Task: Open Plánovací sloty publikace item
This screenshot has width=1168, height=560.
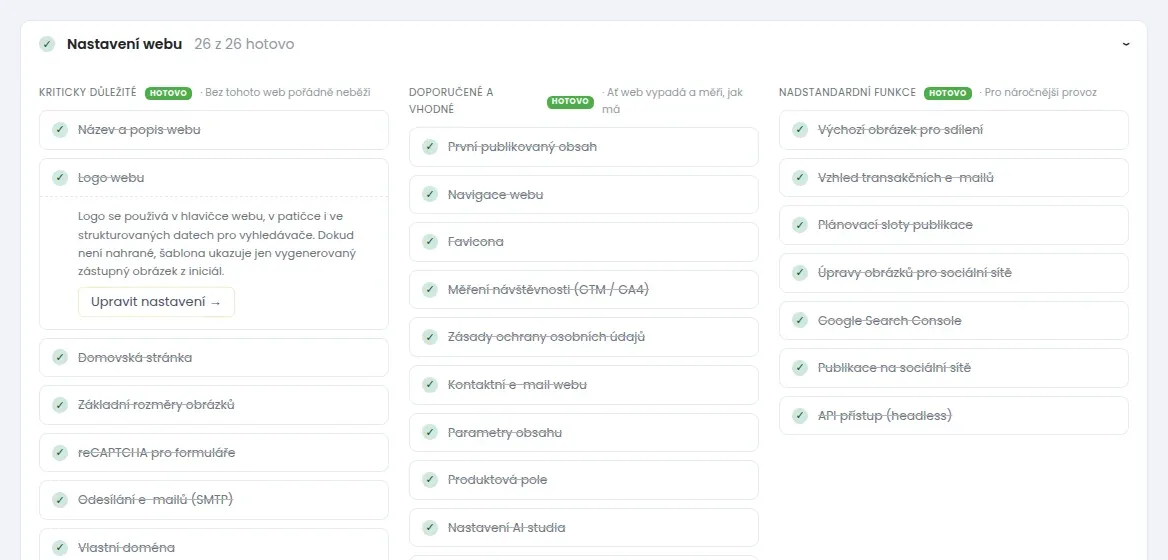Action: pos(953,225)
